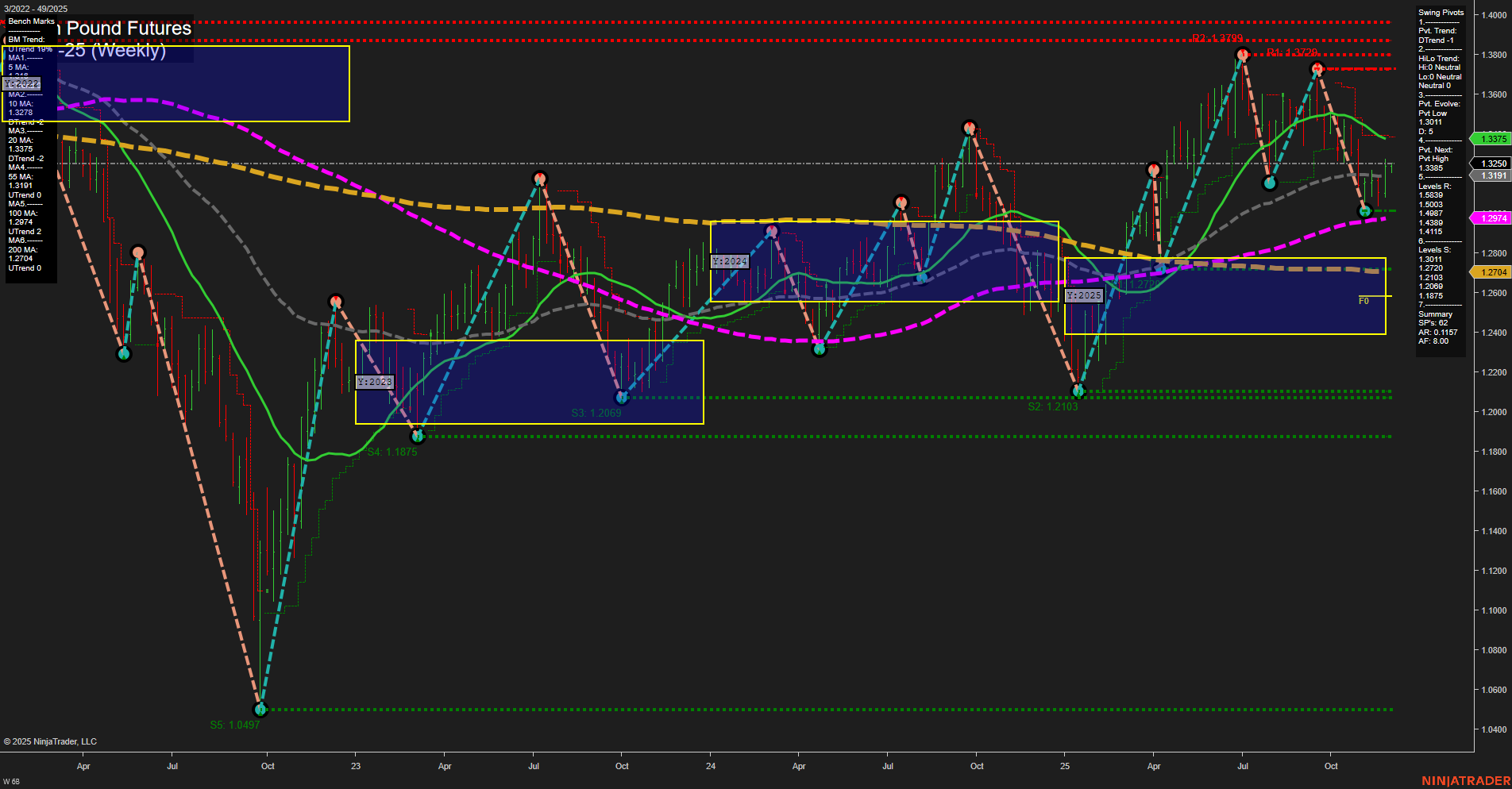Select the Y:2023 label box
The image size is (1512, 789).
point(375,381)
